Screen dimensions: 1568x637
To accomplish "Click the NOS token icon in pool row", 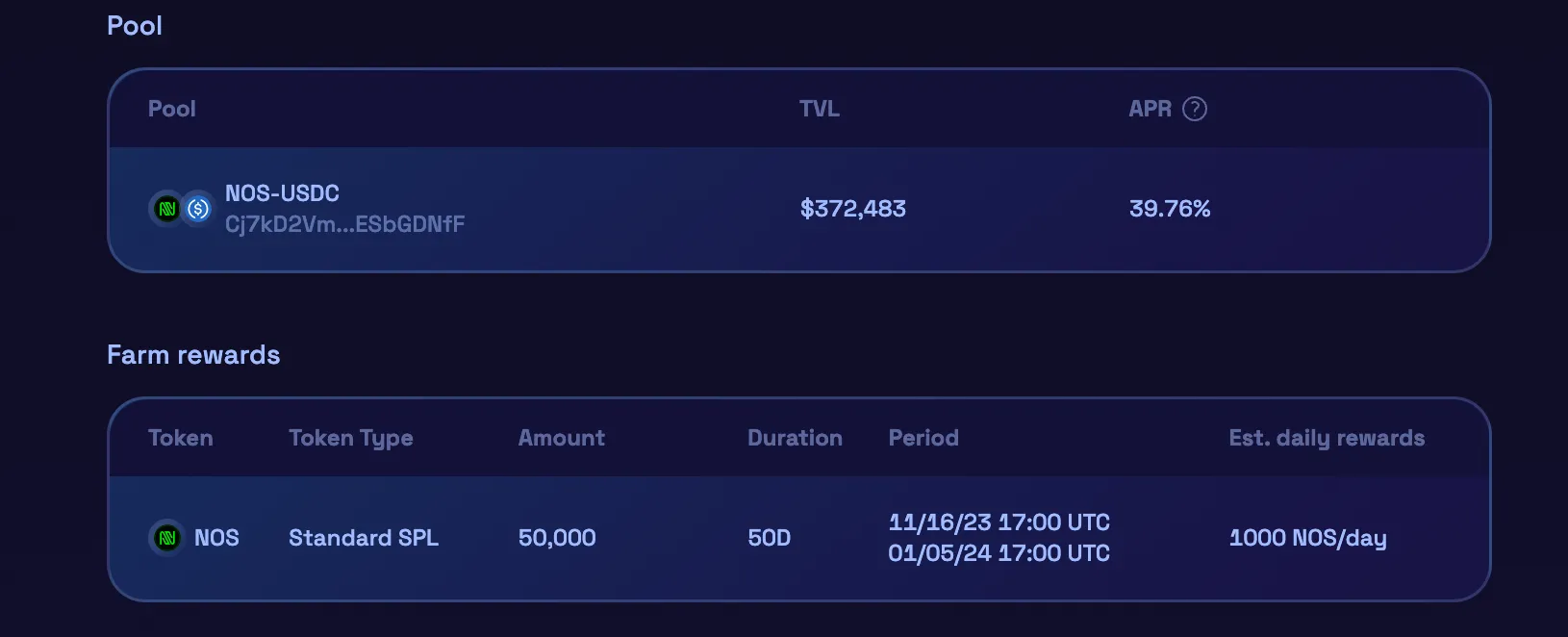I will [x=167, y=209].
